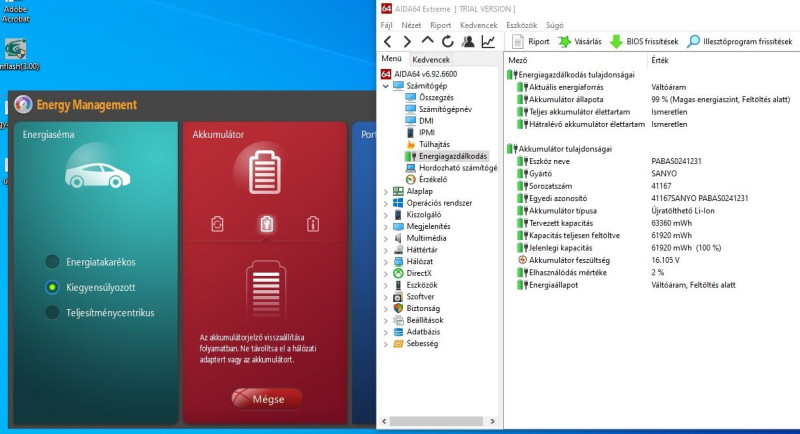Open the Nézet menu
This screenshot has height=434, width=800.
(411, 25)
